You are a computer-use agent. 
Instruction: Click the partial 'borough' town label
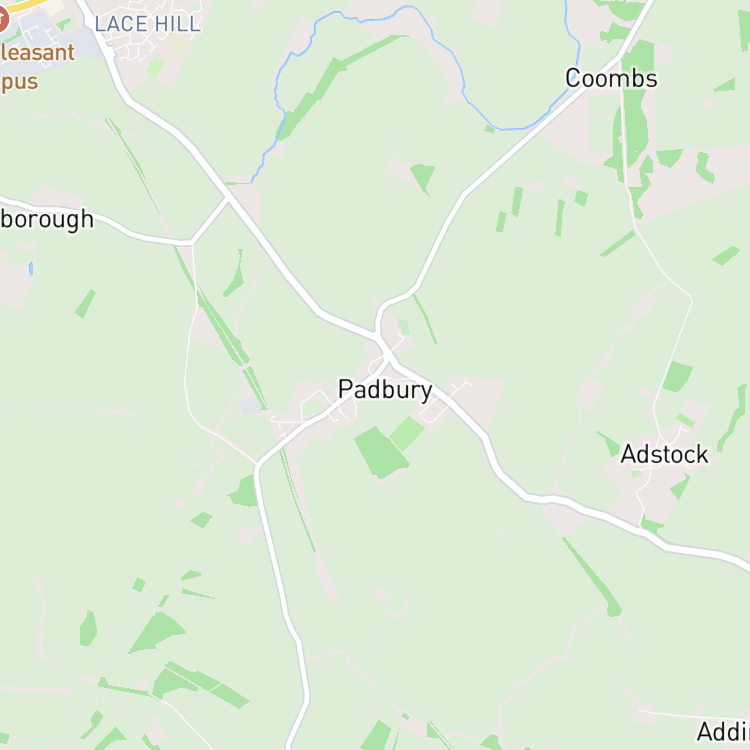[x=46, y=220]
